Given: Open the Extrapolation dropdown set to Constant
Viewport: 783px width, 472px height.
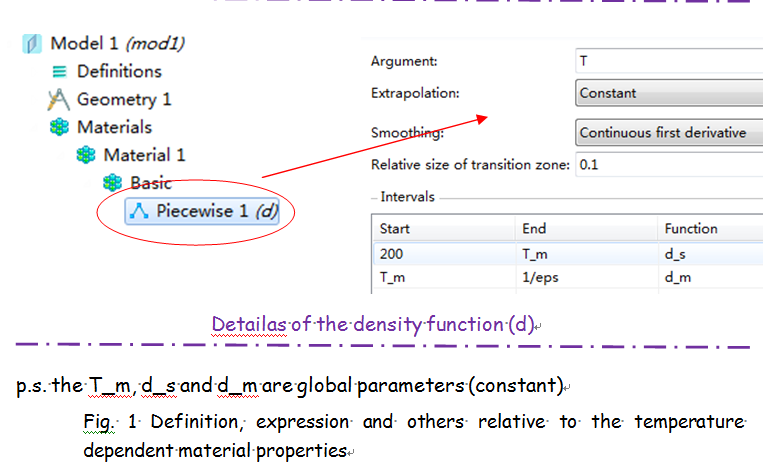Looking at the screenshot, I should pyautogui.click(x=668, y=93).
